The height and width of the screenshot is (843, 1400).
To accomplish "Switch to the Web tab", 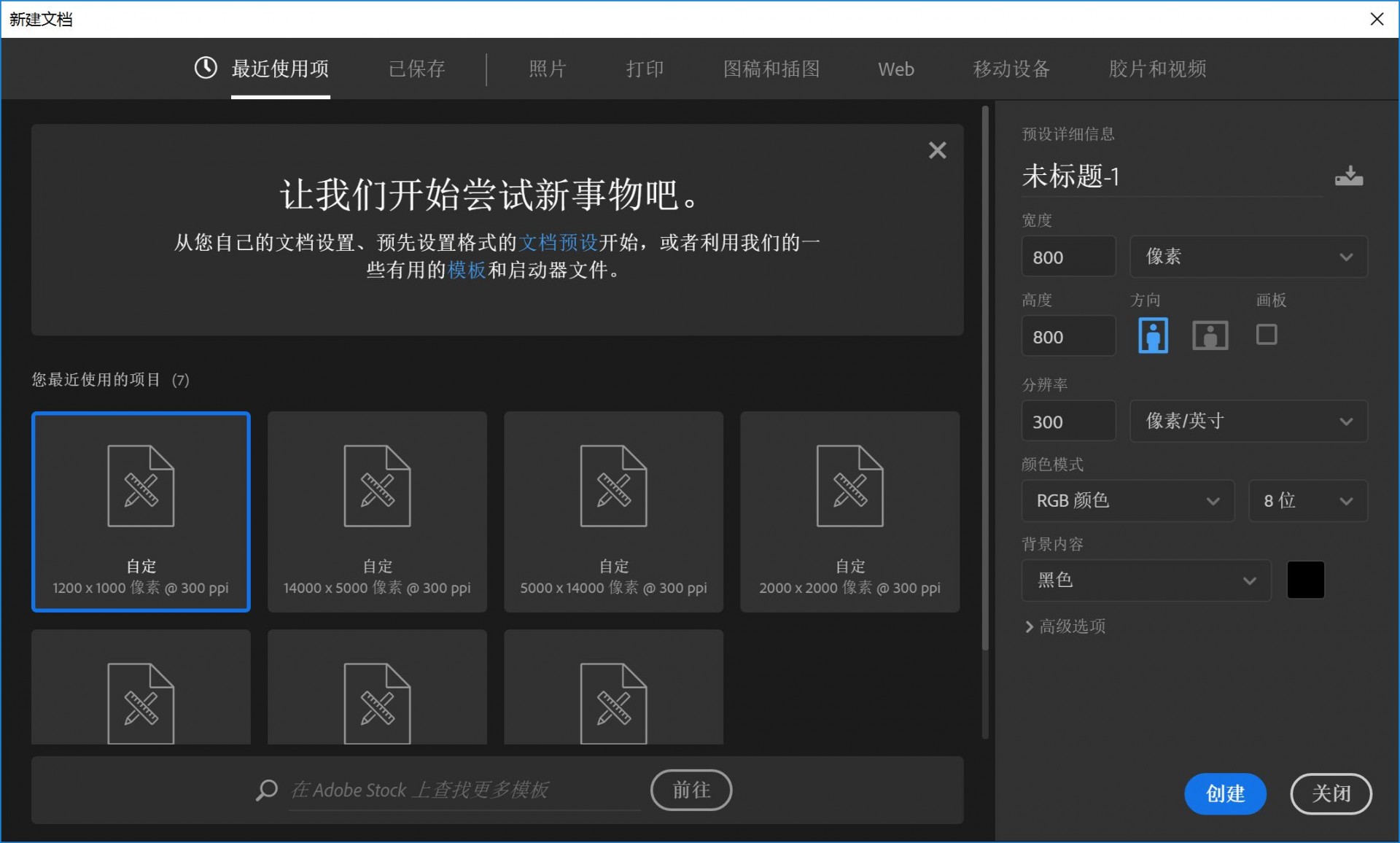I will point(896,69).
